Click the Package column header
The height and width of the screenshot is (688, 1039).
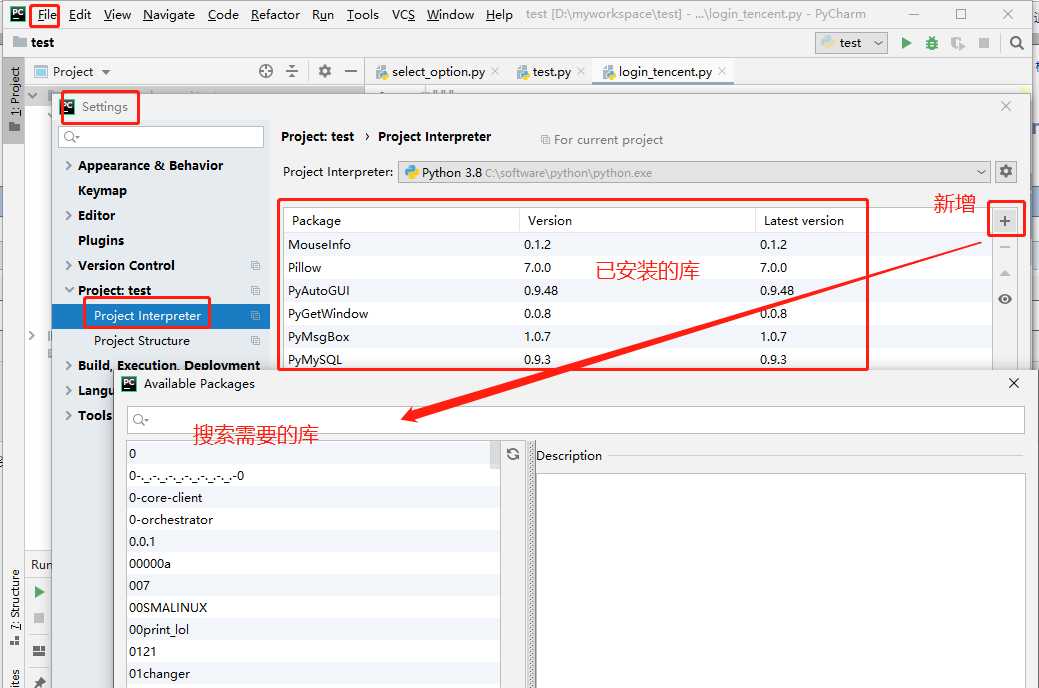click(401, 221)
